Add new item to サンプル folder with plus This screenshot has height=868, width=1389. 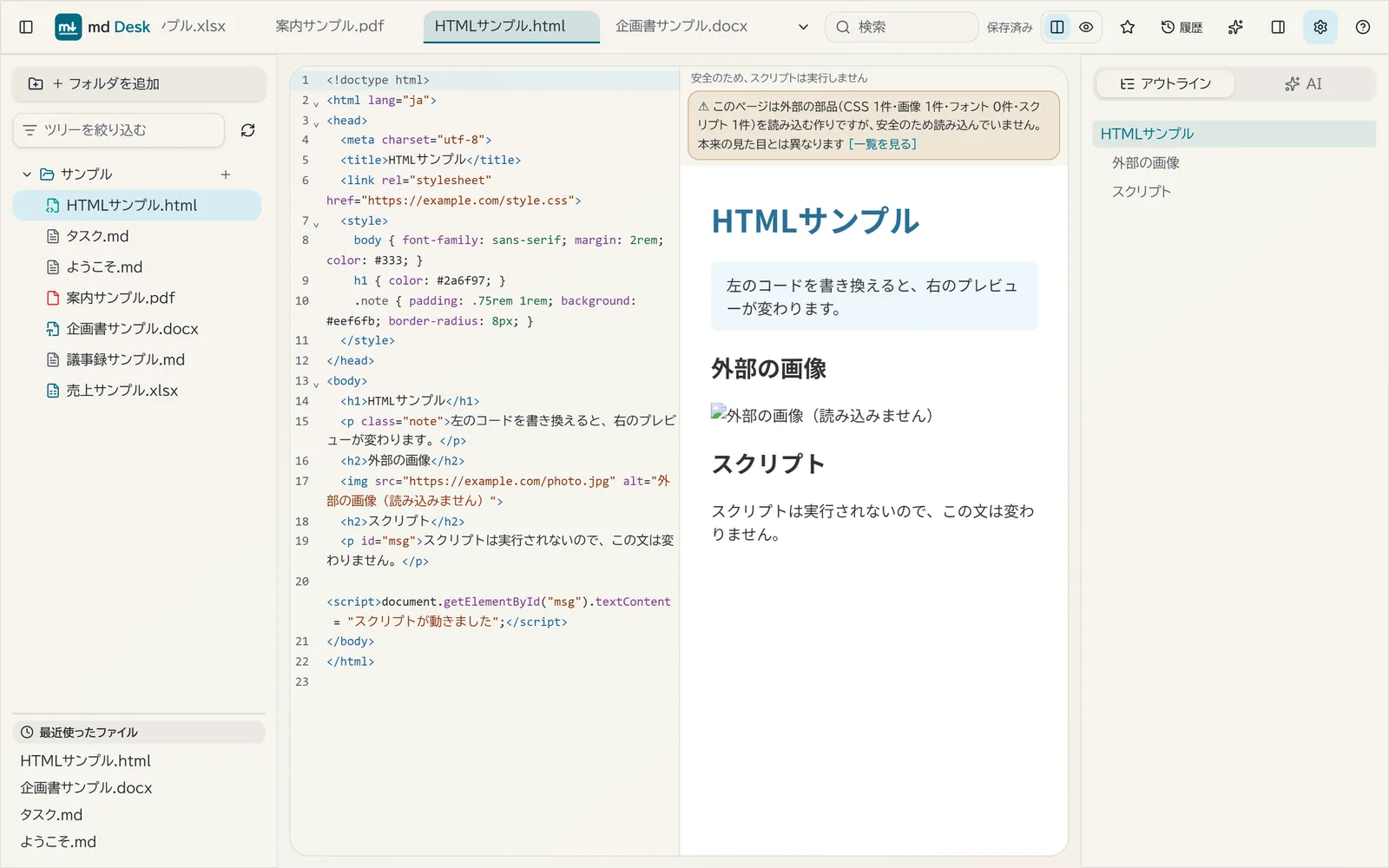[226, 174]
